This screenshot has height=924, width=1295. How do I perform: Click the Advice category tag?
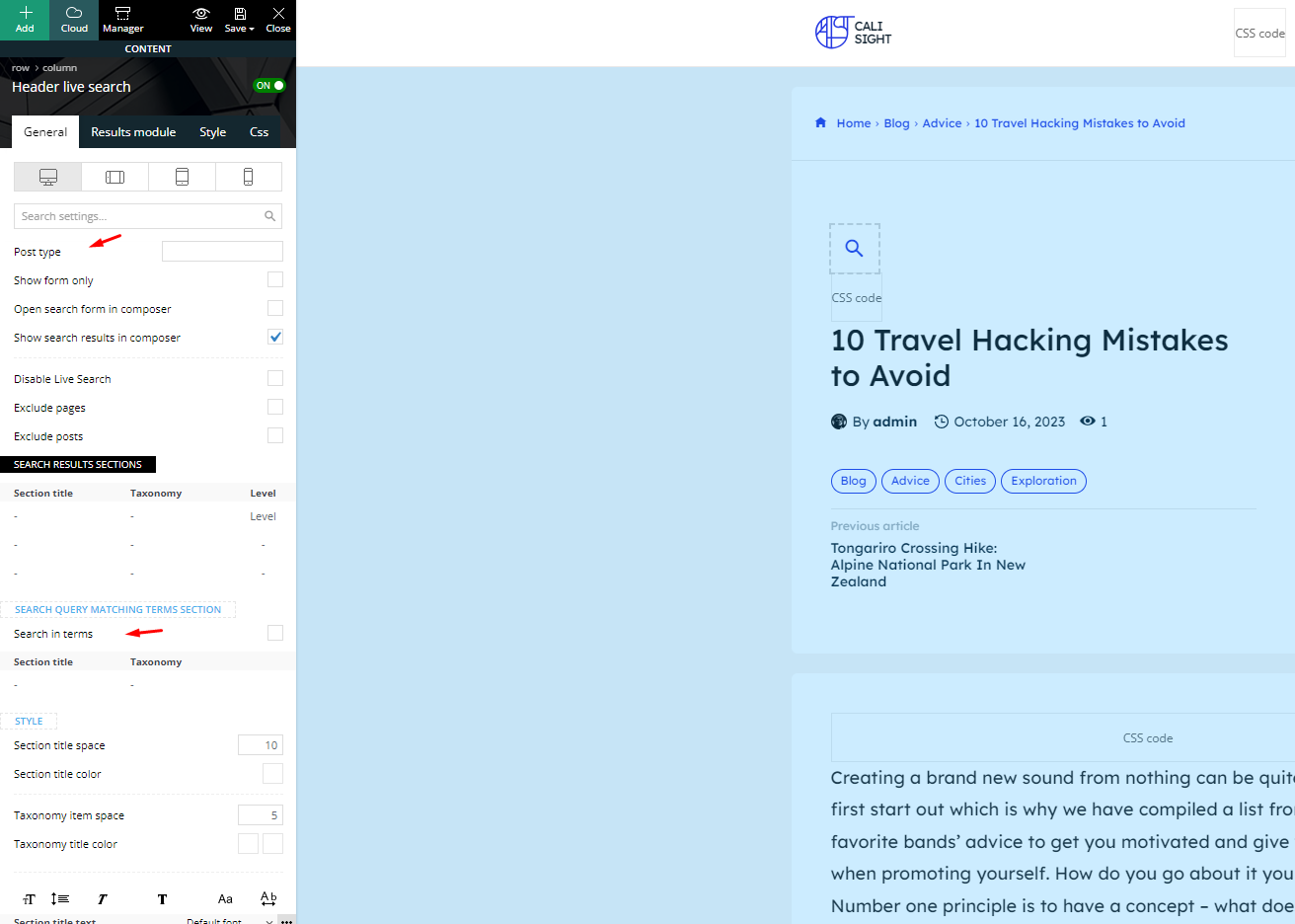910,481
